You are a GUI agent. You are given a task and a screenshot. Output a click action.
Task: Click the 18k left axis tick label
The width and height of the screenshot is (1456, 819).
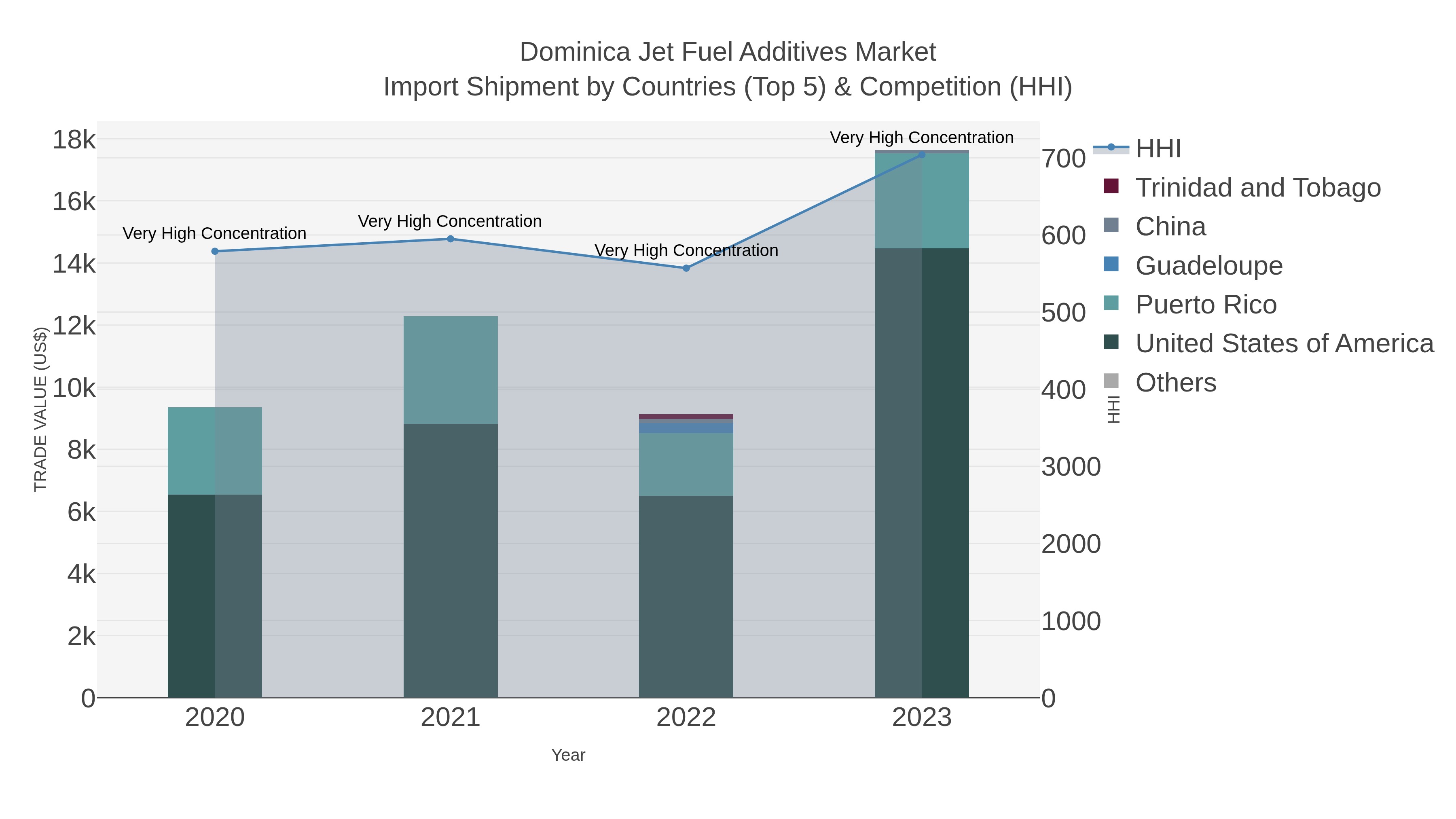click(74, 140)
